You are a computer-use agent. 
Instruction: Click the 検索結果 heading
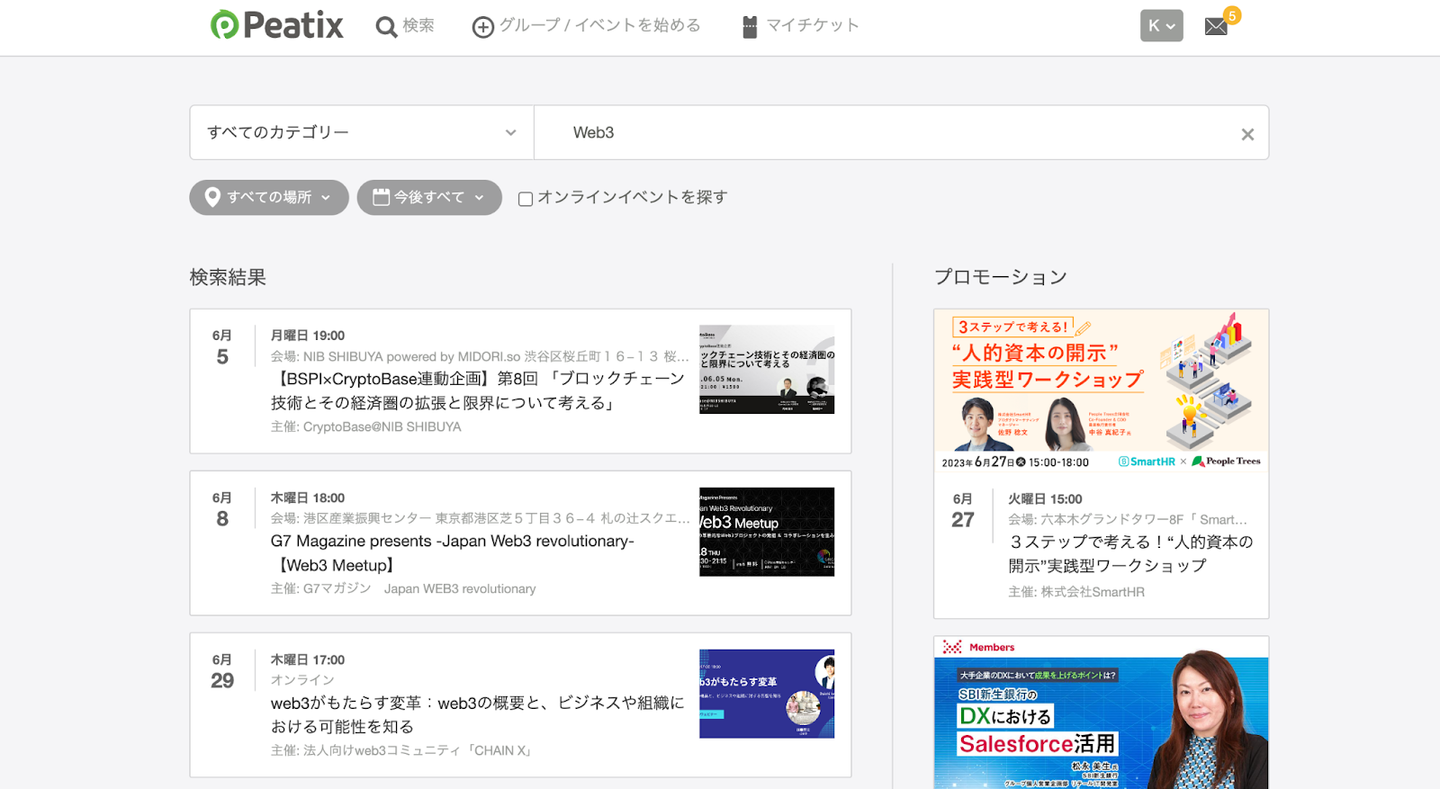click(228, 277)
